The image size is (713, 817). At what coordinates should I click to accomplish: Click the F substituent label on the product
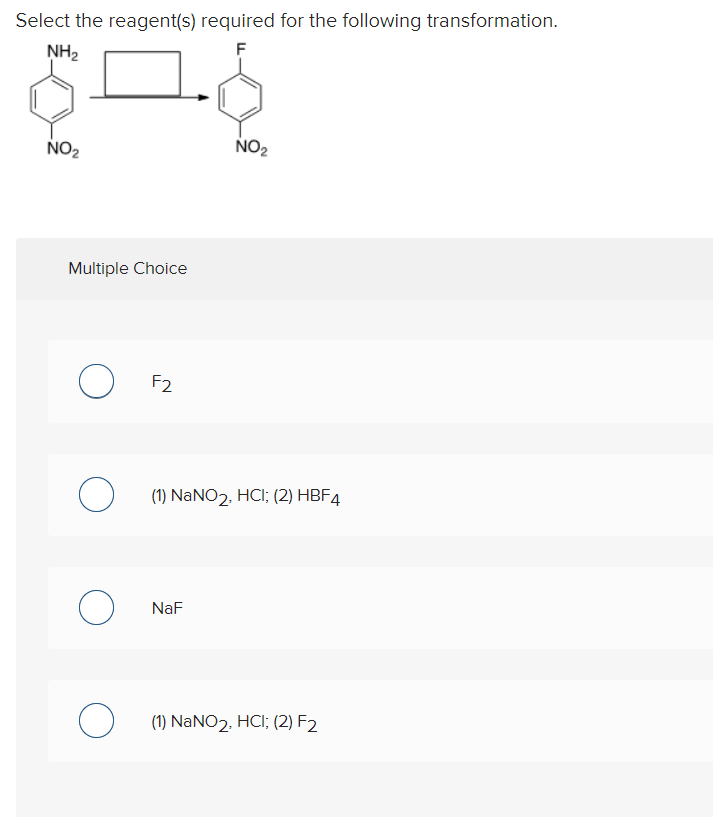tap(241, 47)
